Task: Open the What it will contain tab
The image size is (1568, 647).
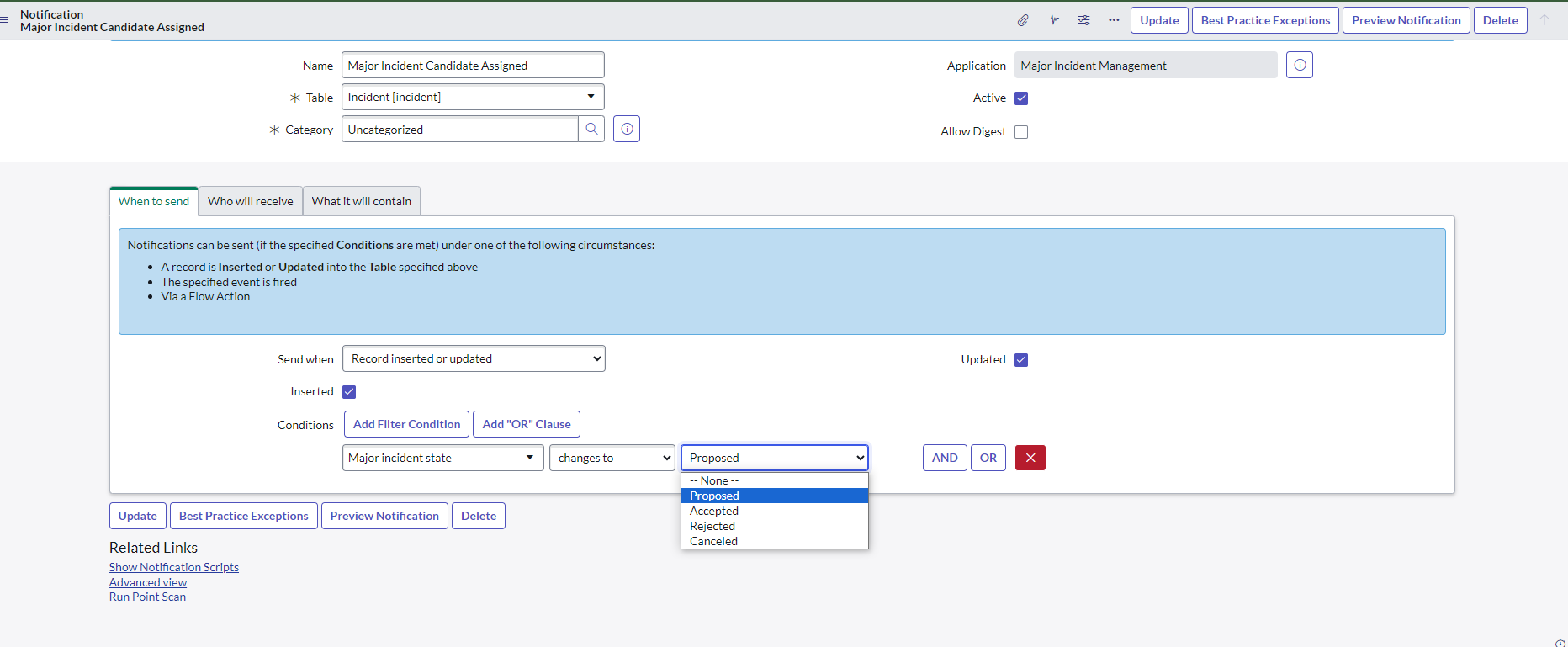Action: [362, 201]
